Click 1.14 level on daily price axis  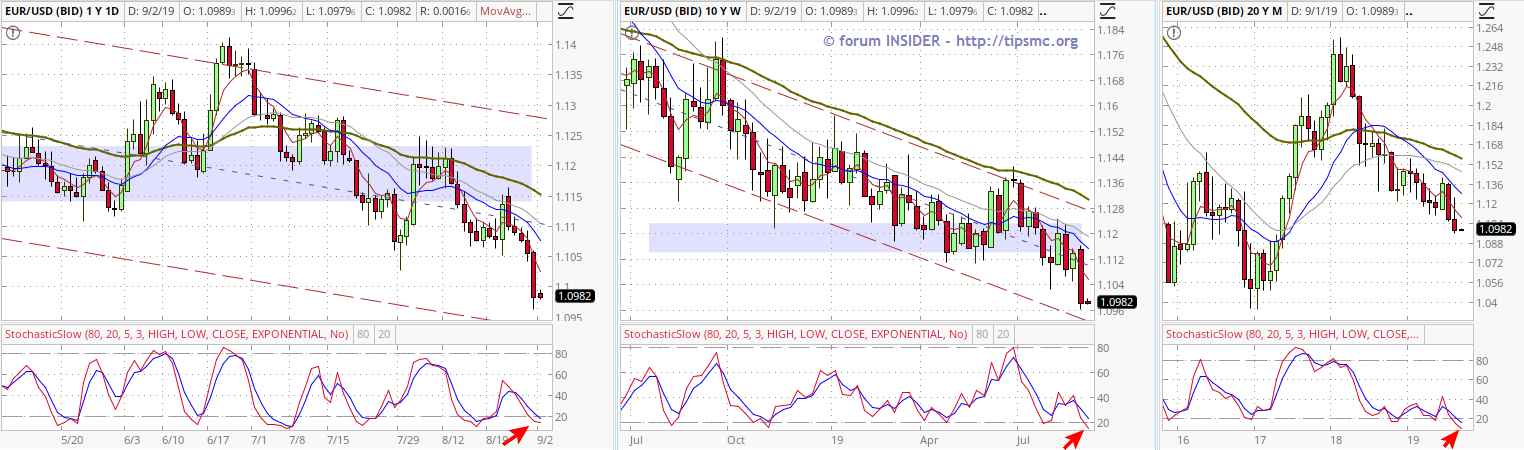[567, 46]
